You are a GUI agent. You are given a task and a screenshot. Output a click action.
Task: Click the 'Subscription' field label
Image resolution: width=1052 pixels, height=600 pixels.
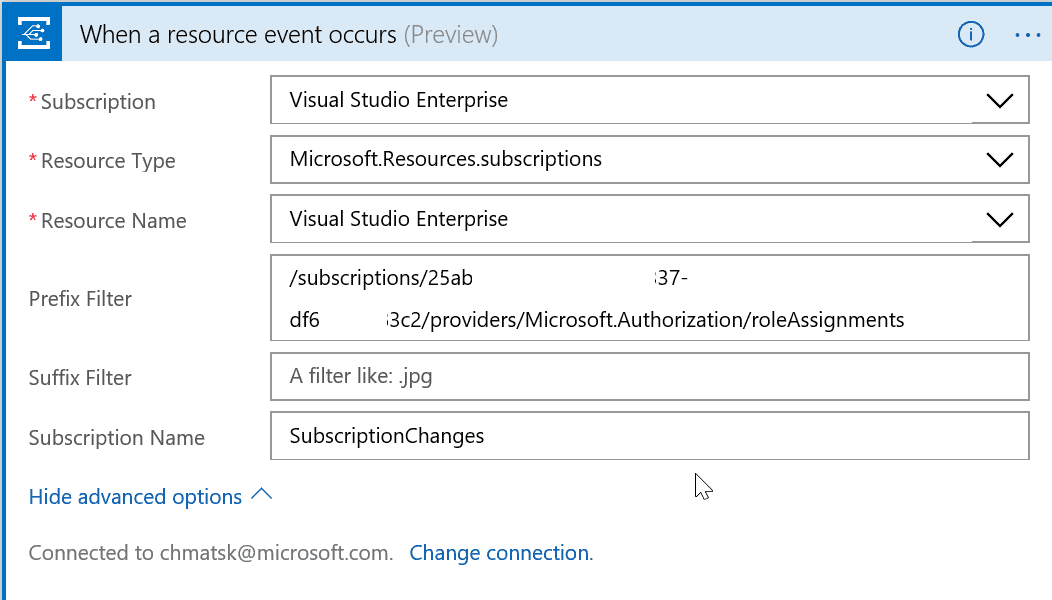(98, 102)
